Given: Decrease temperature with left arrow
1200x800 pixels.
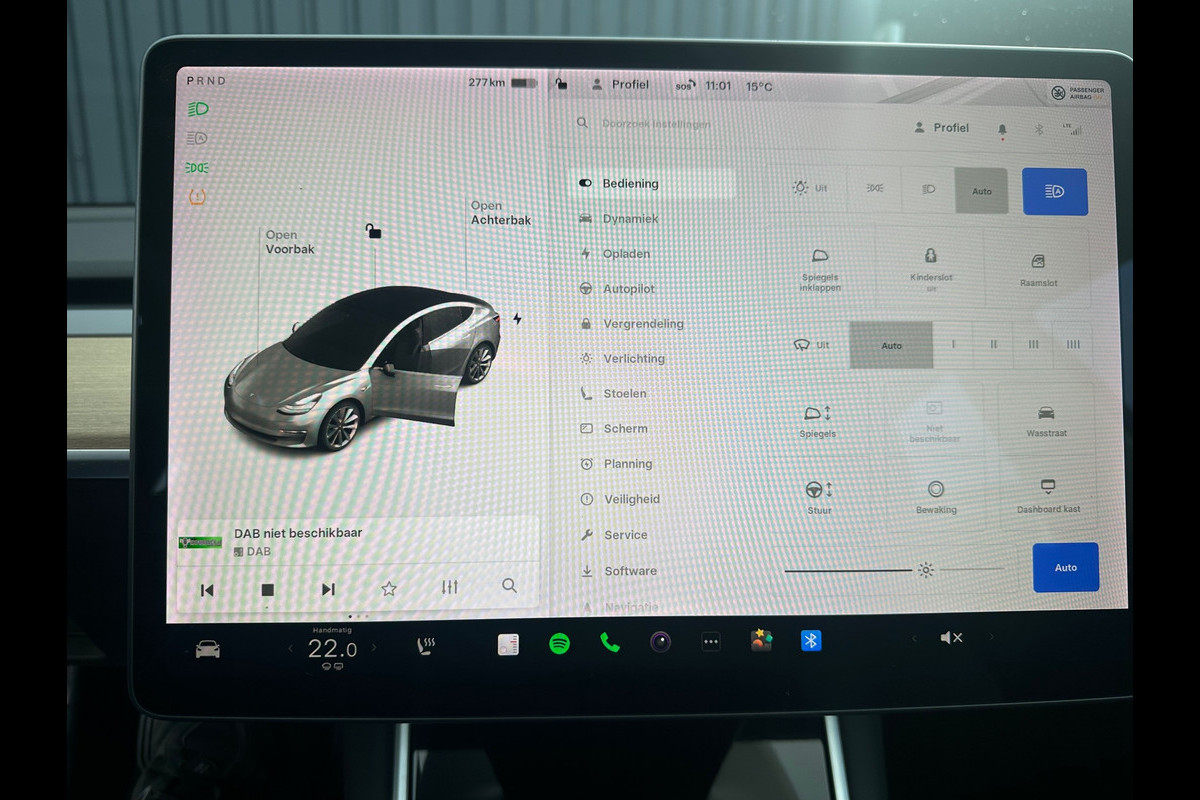Looking at the screenshot, I should (291, 649).
